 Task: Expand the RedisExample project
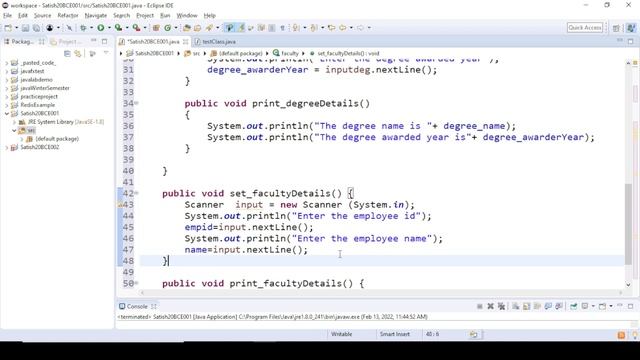click(x=7, y=105)
